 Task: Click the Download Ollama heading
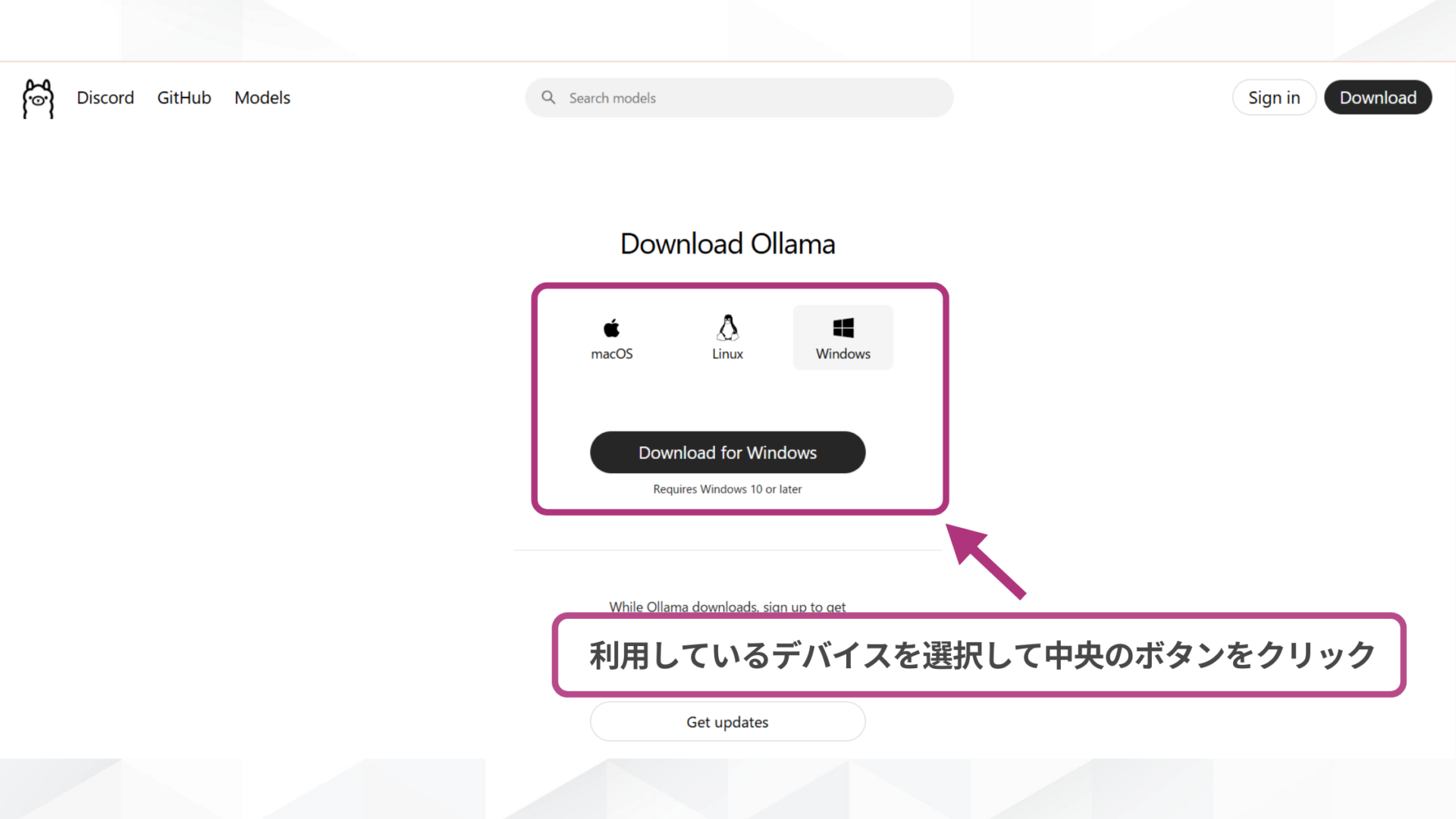(727, 244)
